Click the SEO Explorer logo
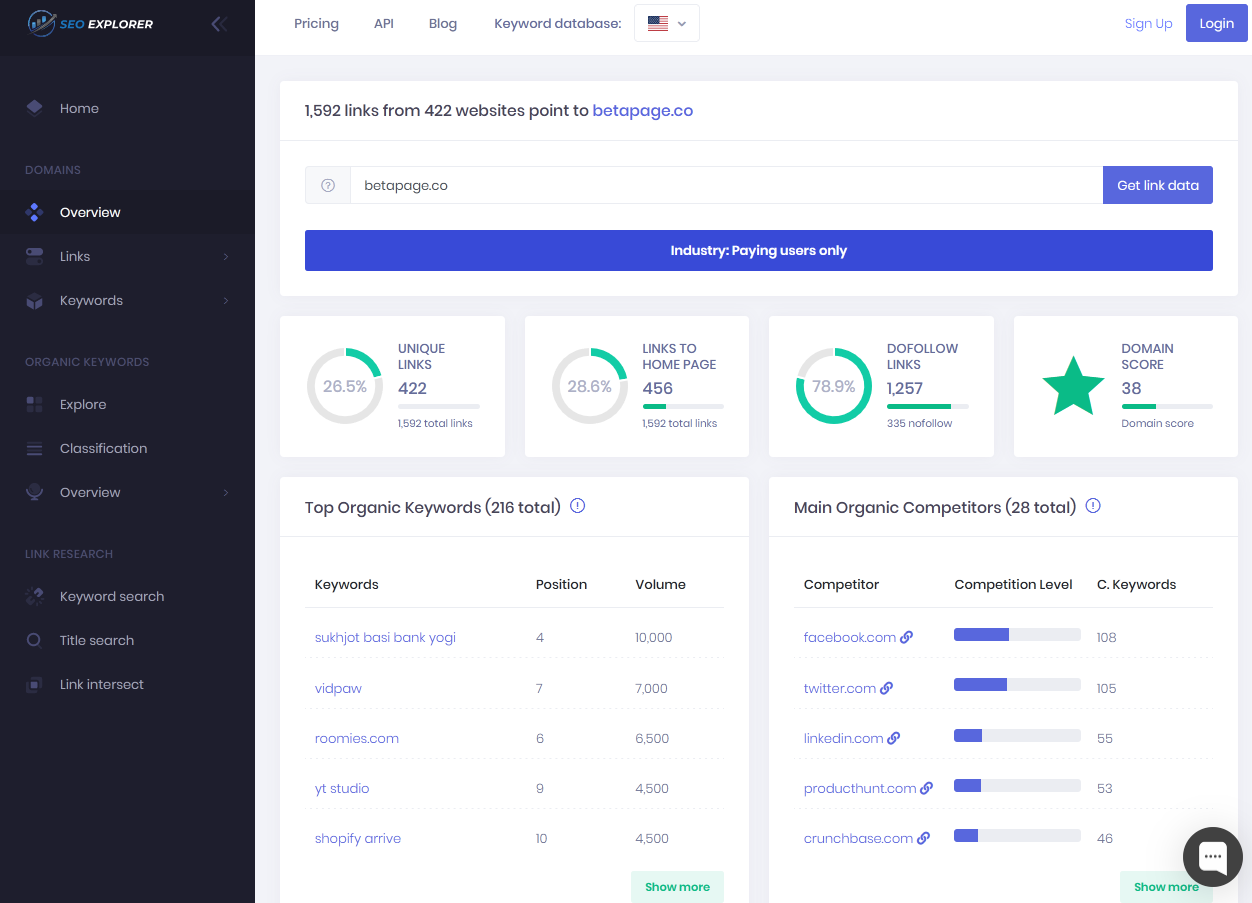The image size is (1252, 903). tap(91, 22)
